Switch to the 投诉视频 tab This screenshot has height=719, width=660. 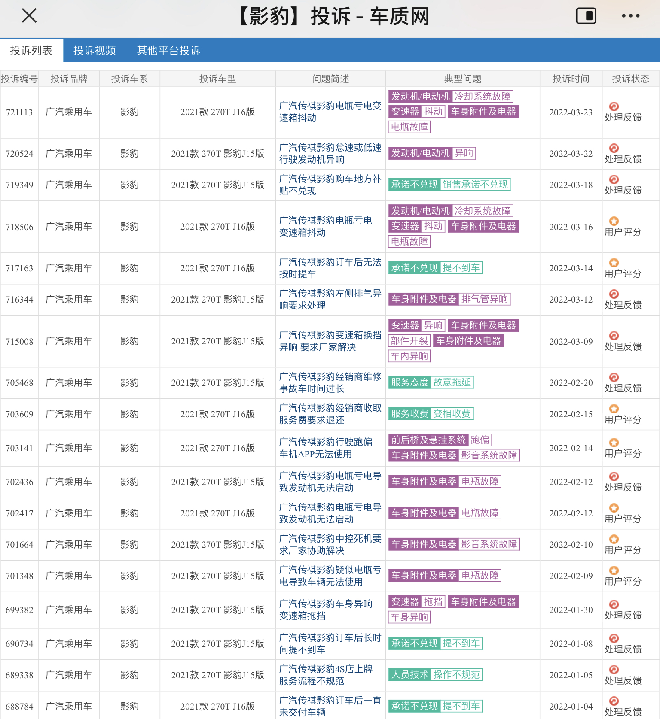coord(94,50)
